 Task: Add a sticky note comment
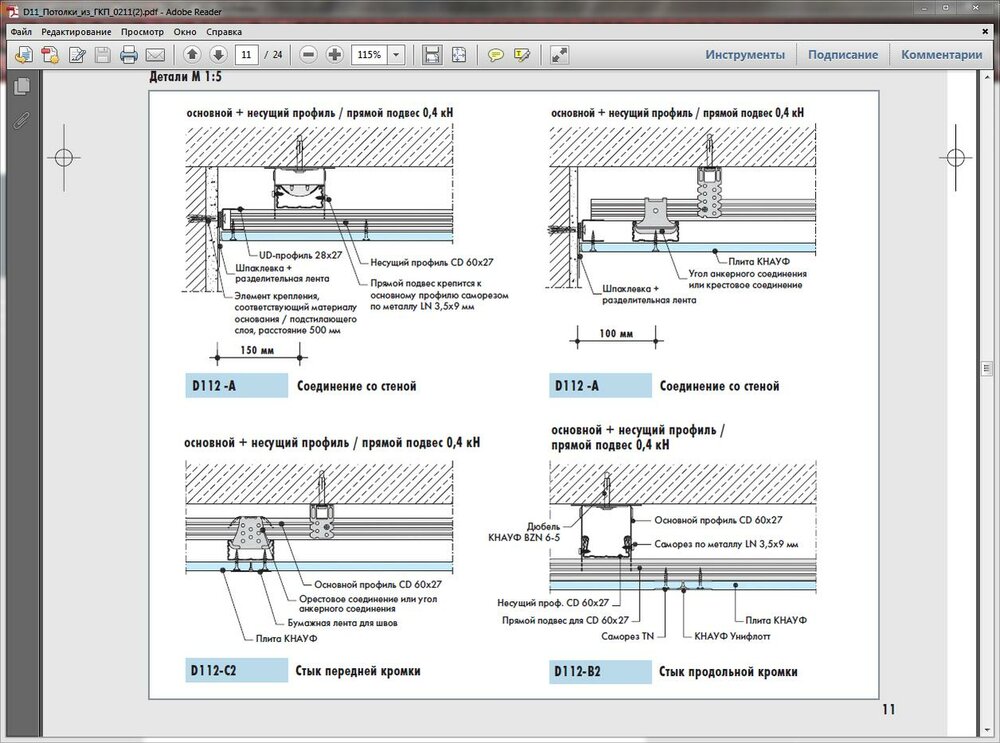tap(496, 55)
